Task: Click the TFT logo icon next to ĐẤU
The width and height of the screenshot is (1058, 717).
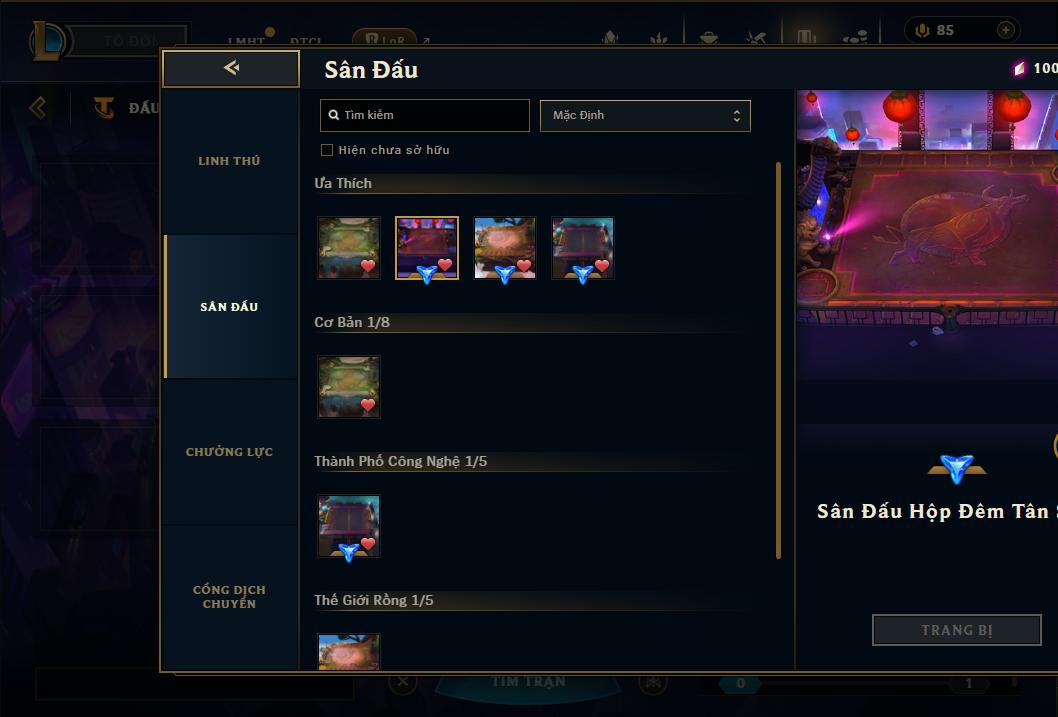Action: 104,107
